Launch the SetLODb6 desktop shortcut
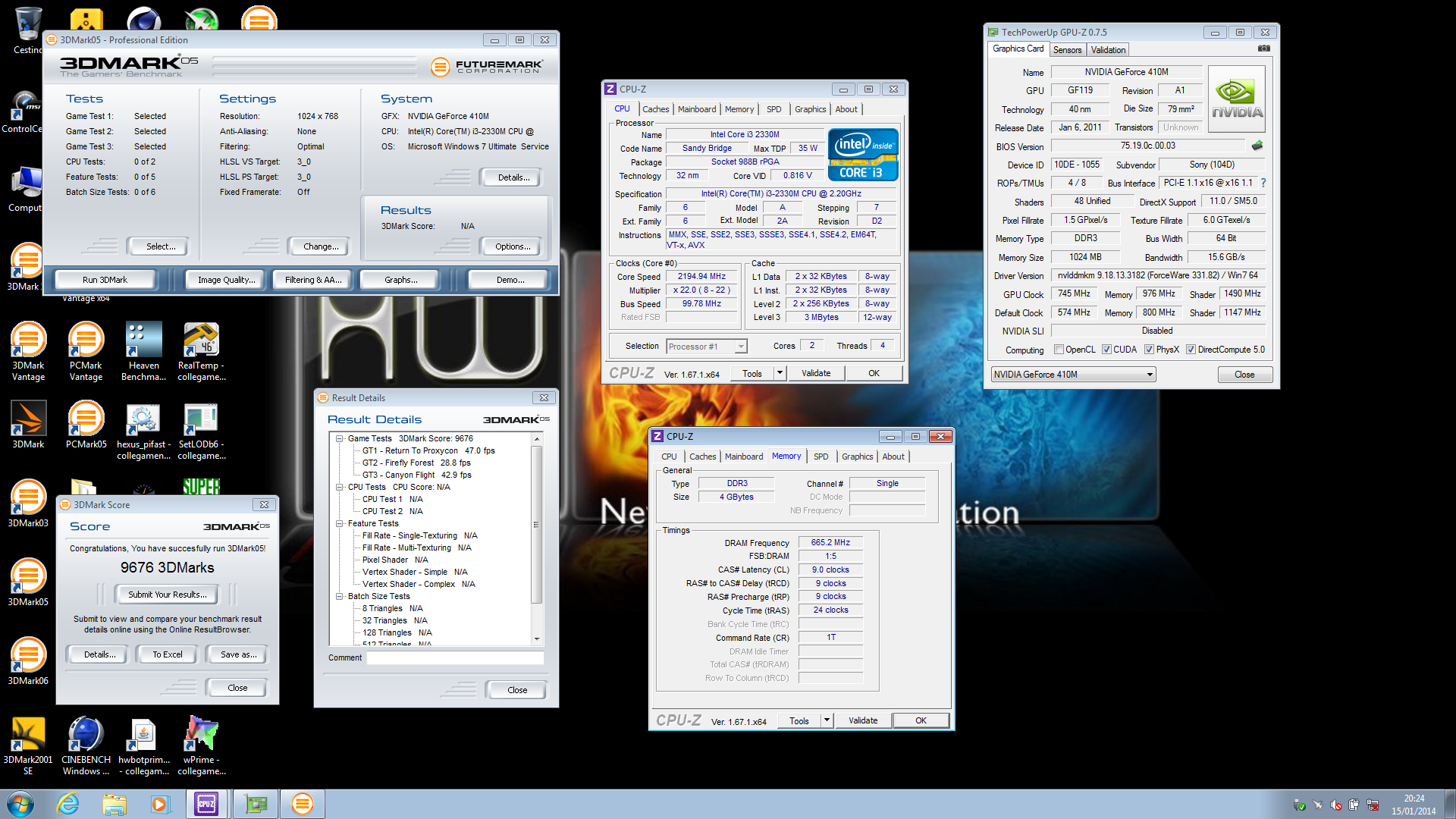Viewport: 1456px width, 819px height. pos(201,431)
